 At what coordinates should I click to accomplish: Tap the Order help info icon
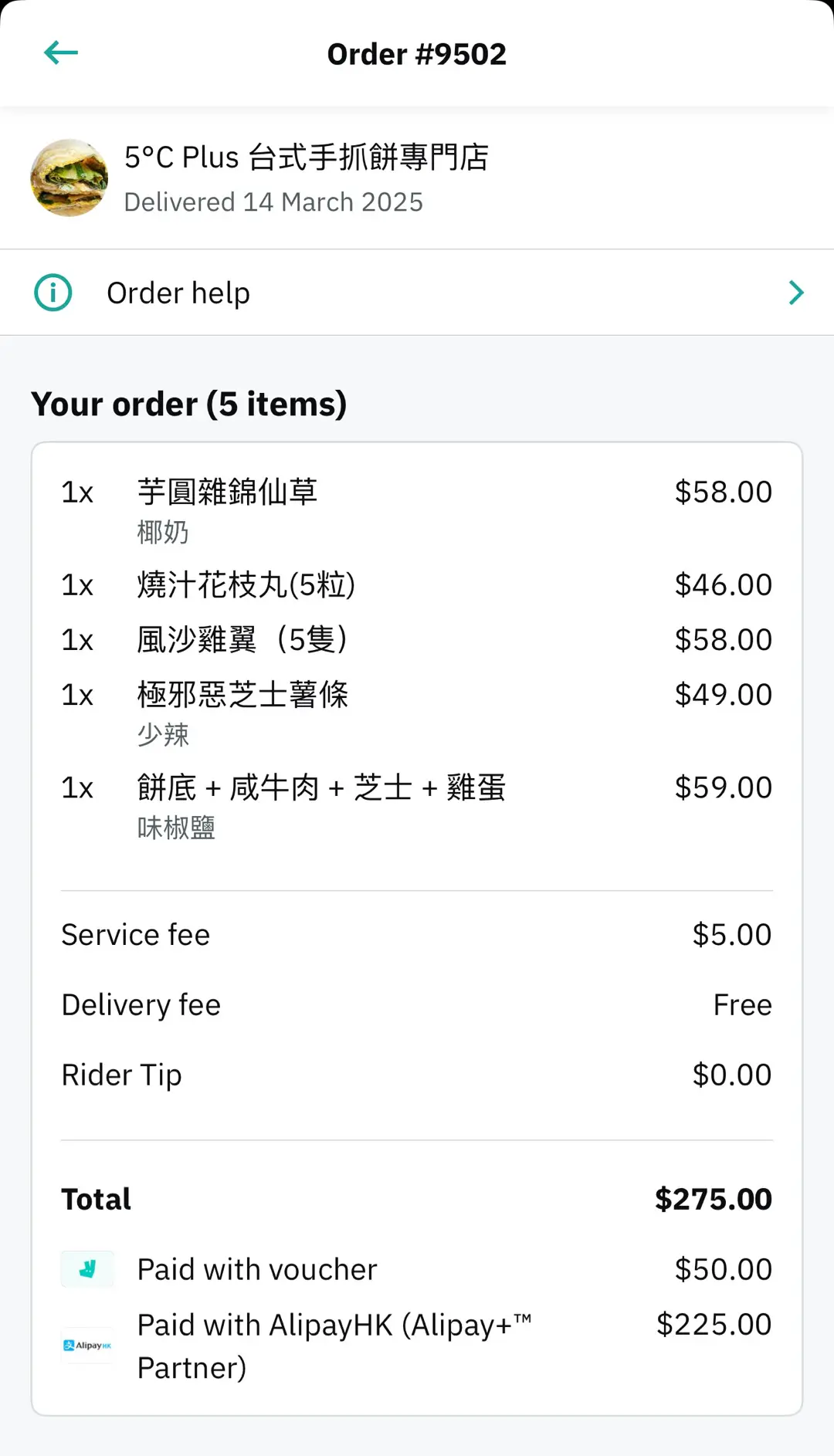click(x=53, y=293)
